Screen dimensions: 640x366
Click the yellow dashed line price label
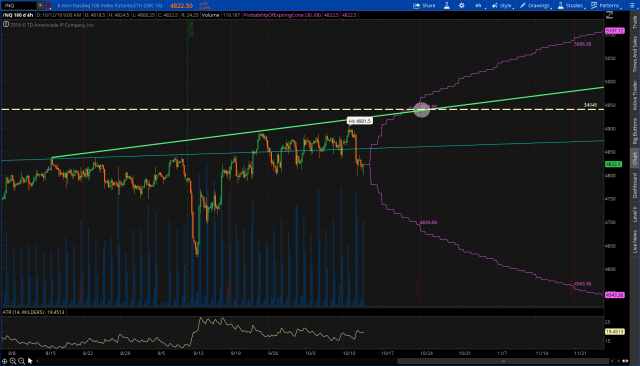(591, 105)
